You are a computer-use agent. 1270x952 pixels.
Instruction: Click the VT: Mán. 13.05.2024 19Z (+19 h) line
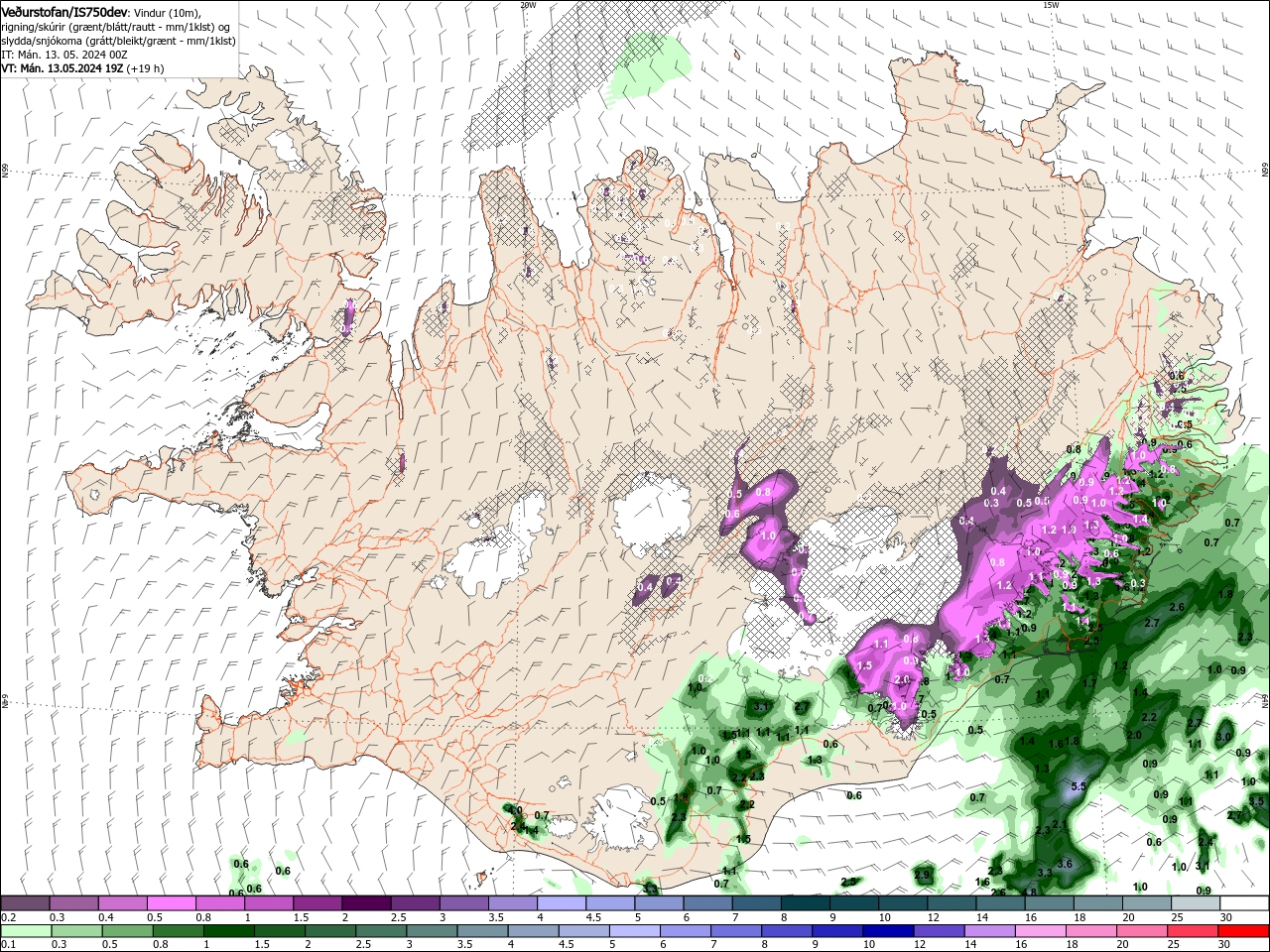[82, 68]
